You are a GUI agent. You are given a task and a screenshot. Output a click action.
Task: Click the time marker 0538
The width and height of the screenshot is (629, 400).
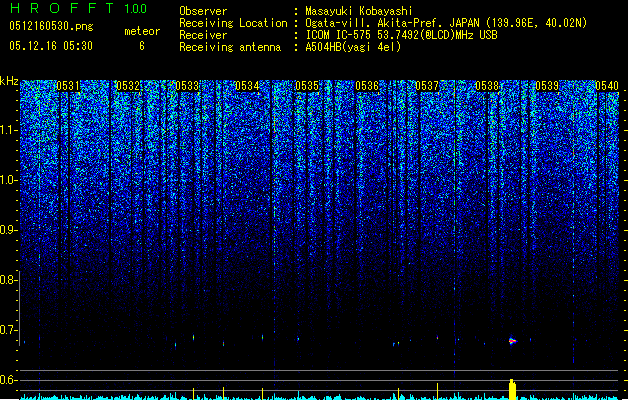pyautogui.click(x=487, y=86)
